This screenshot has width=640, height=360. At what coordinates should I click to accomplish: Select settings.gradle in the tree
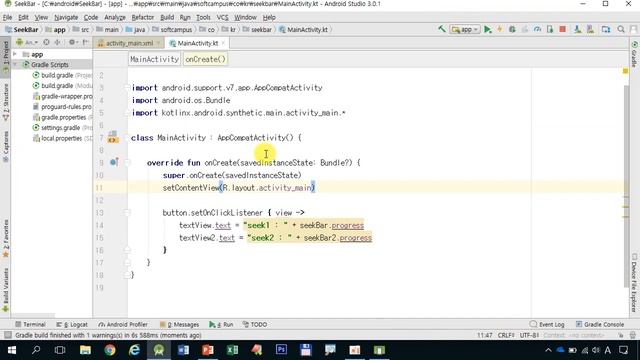(x=62, y=128)
